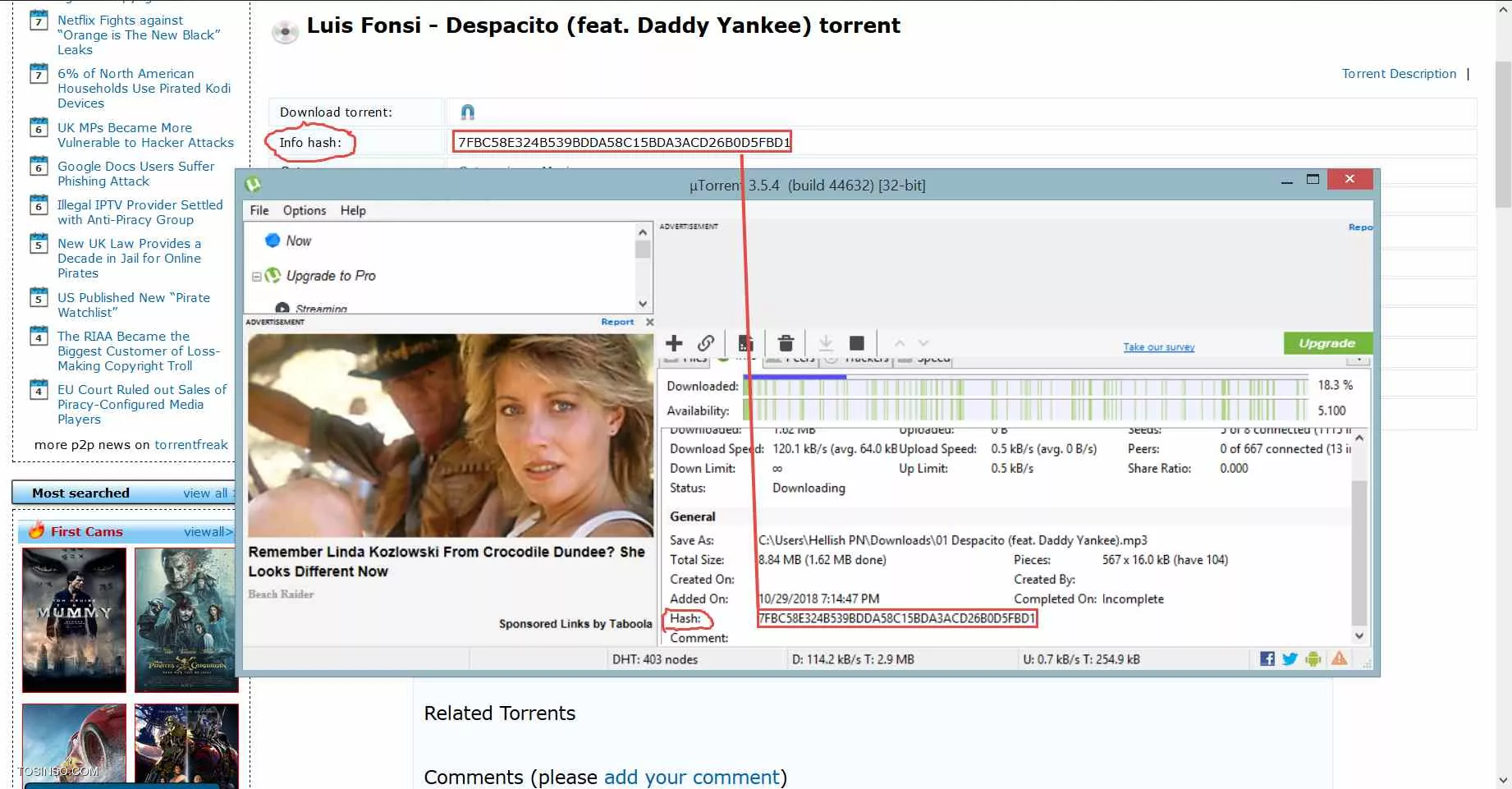The height and width of the screenshot is (789, 1512).
Task: Click calendar icon beside The RIAA Became news
Action: pyautogui.click(x=39, y=336)
